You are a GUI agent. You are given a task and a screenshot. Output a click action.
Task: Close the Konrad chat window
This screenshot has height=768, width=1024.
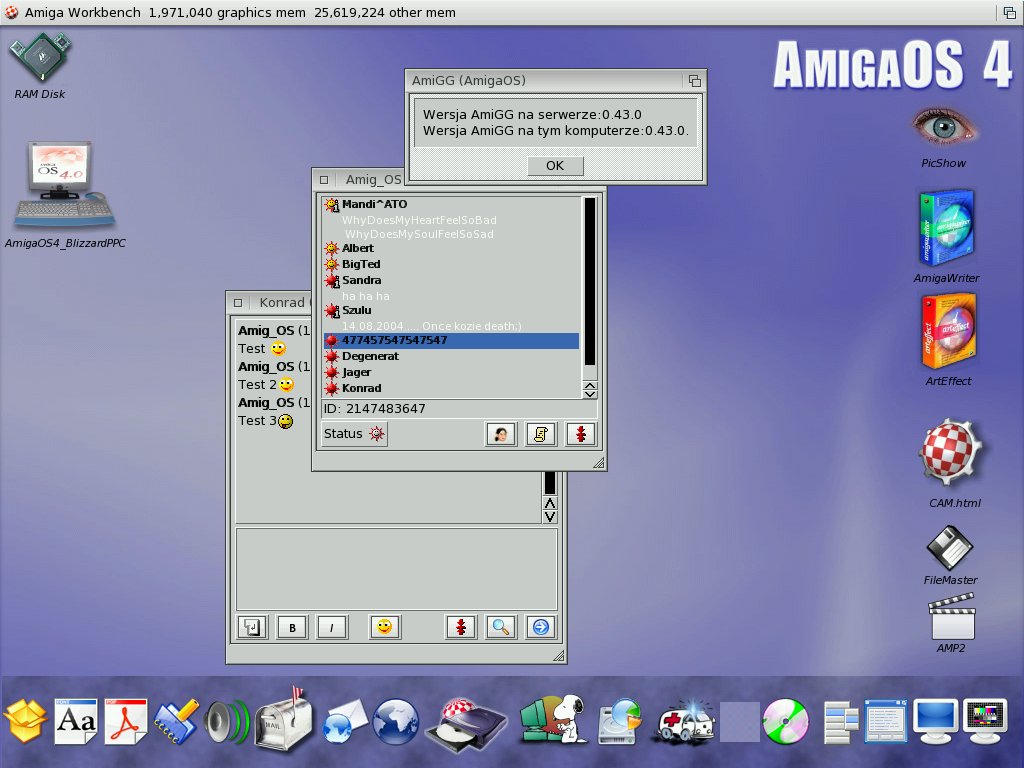[x=238, y=302]
